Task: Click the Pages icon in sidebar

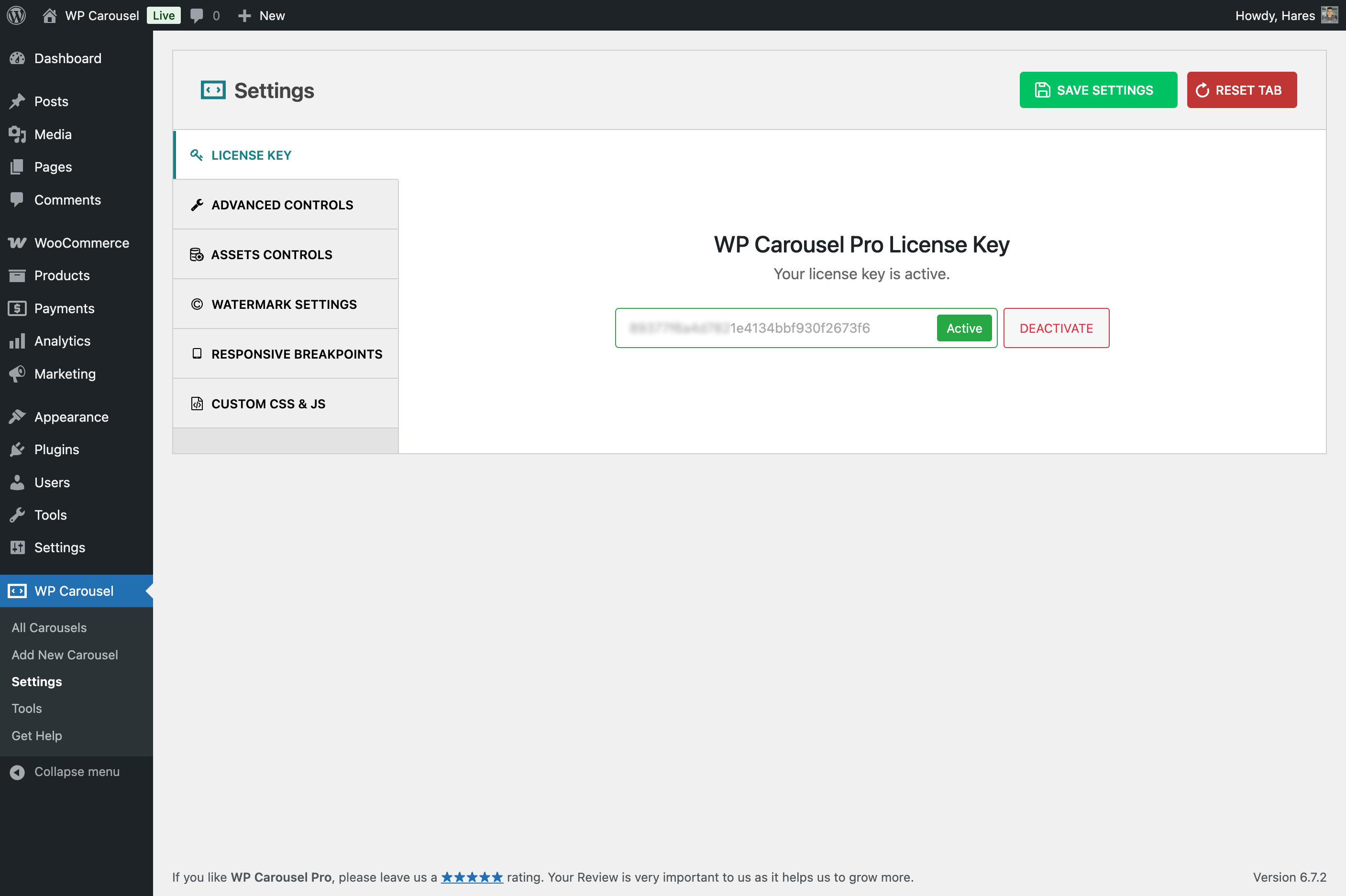Action: (x=17, y=167)
